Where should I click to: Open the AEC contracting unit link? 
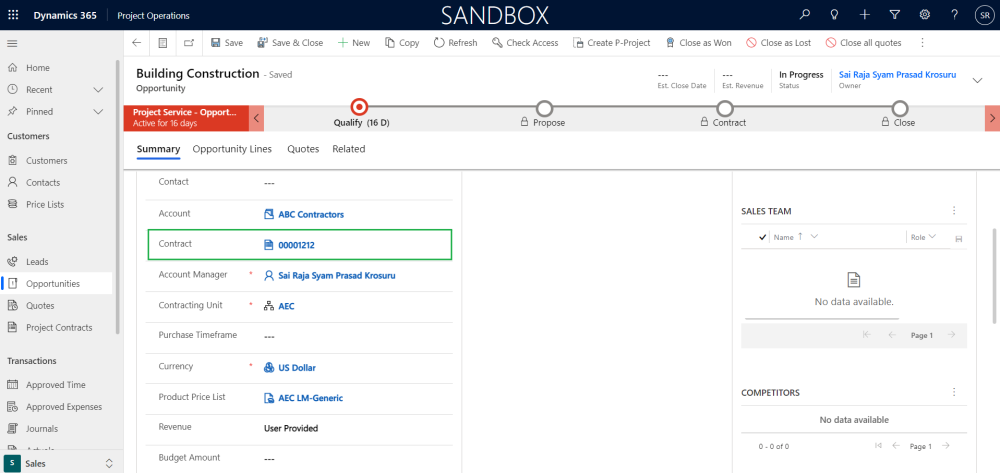click(286, 306)
